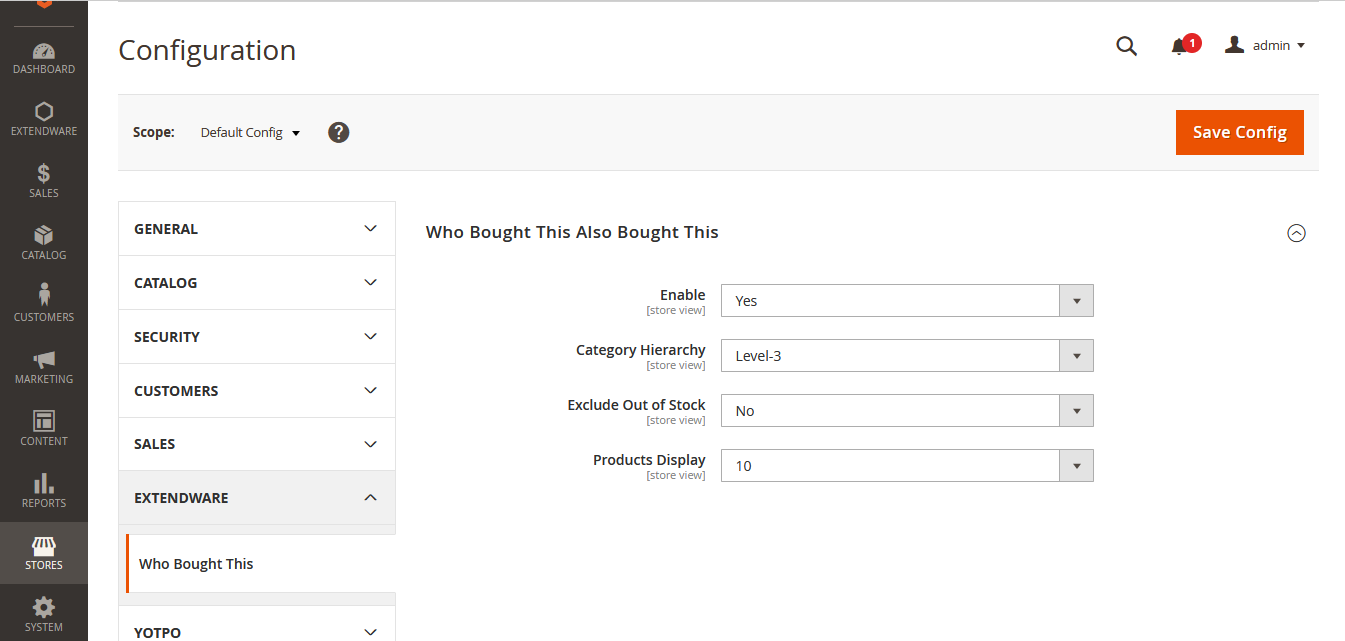Viewport: 1345px width, 641px height.
Task: Open the Catalog sidebar menu
Action: point(44,244)
